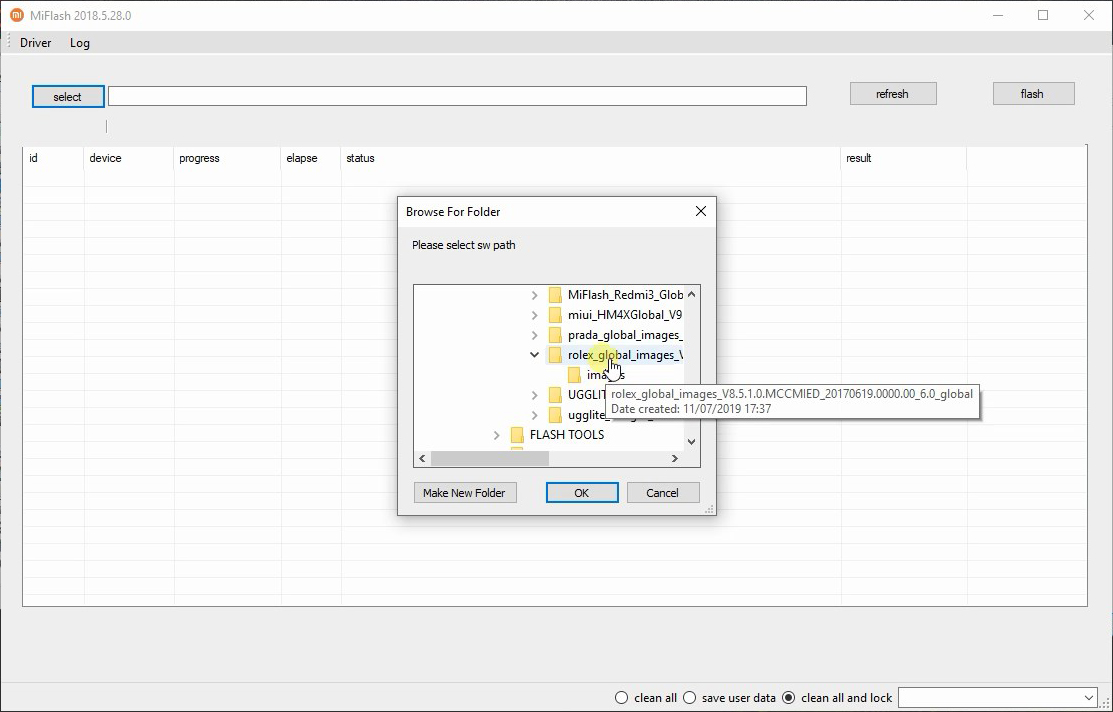Open the Driver menu

point(35,43)
